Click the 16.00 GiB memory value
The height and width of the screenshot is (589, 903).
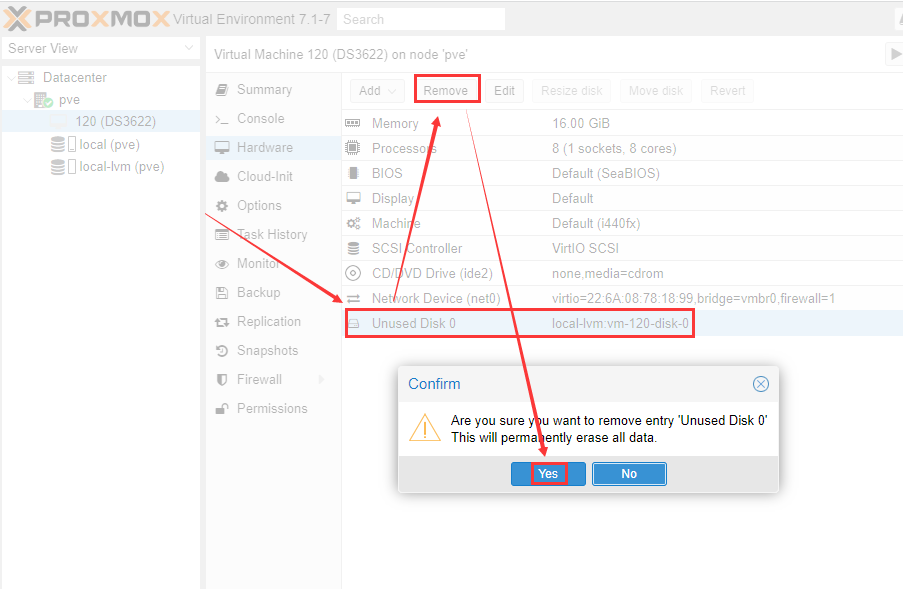click(580, 123)
